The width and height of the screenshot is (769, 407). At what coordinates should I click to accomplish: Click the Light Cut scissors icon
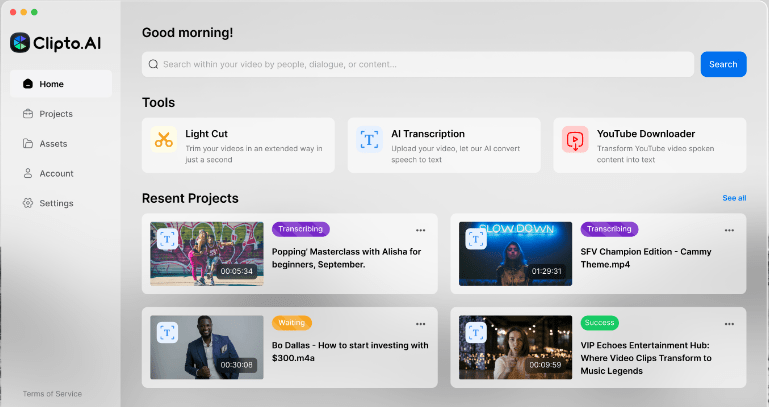pos(164,139)
